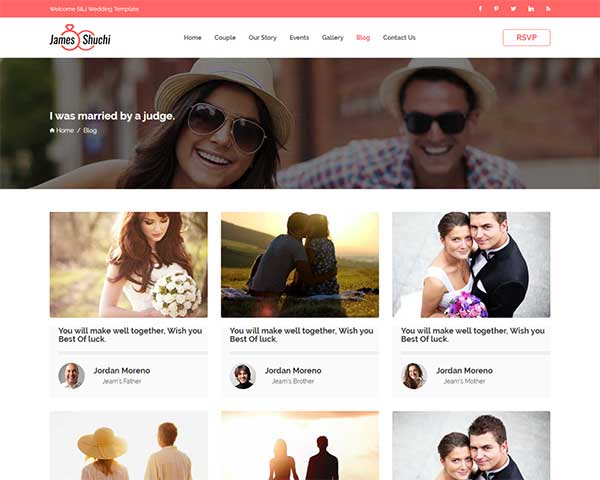Open the Our Story menu item
This screenshot has height=480, width=600.
(x=262, y=38)
